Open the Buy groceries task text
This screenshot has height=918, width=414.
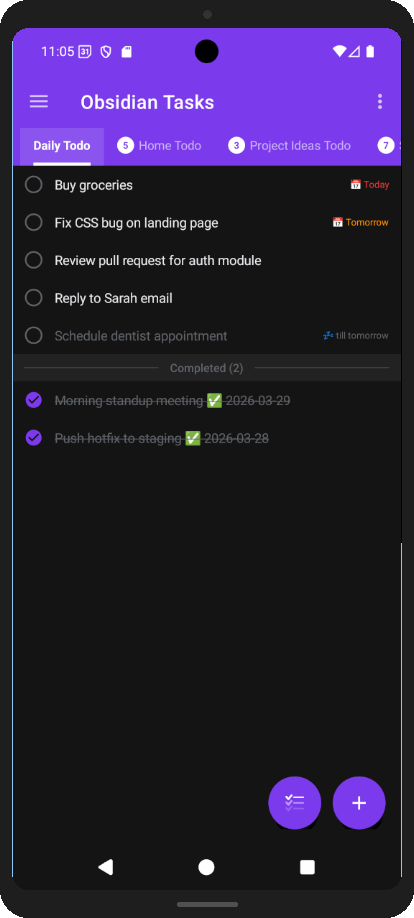click(94, 185)
